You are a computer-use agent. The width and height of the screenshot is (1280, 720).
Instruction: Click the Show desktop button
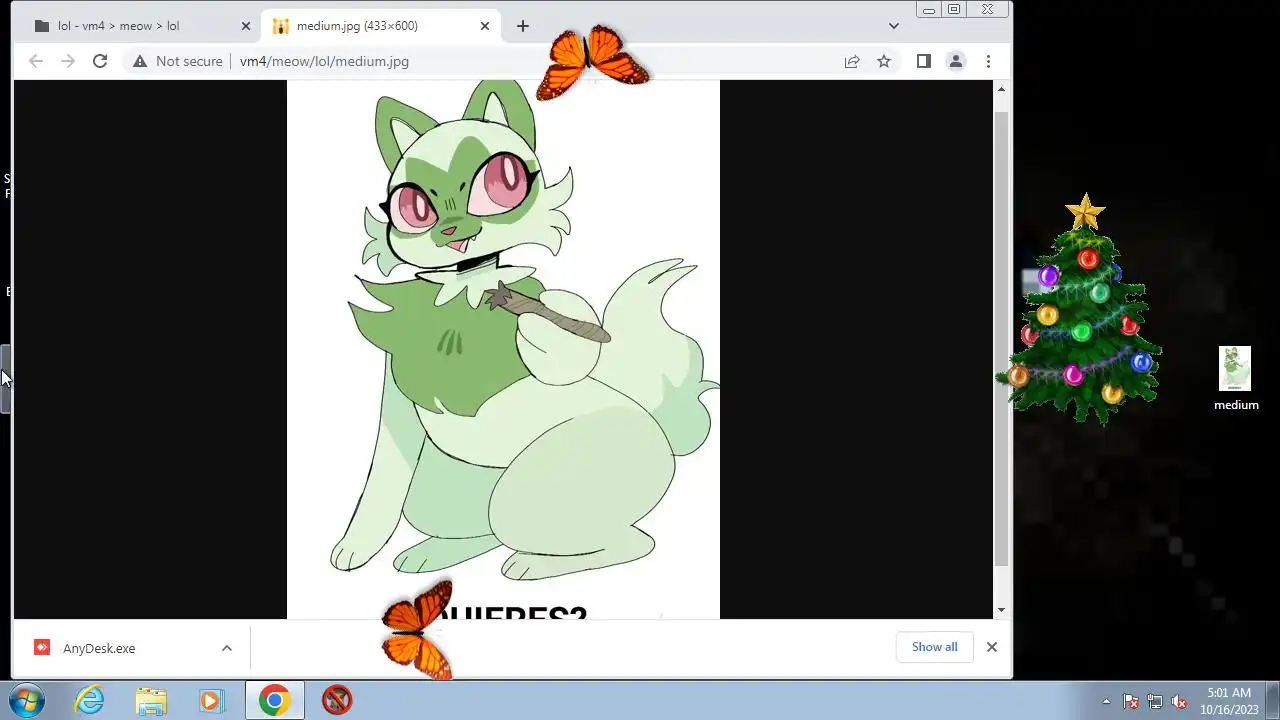click(1272, 700)
